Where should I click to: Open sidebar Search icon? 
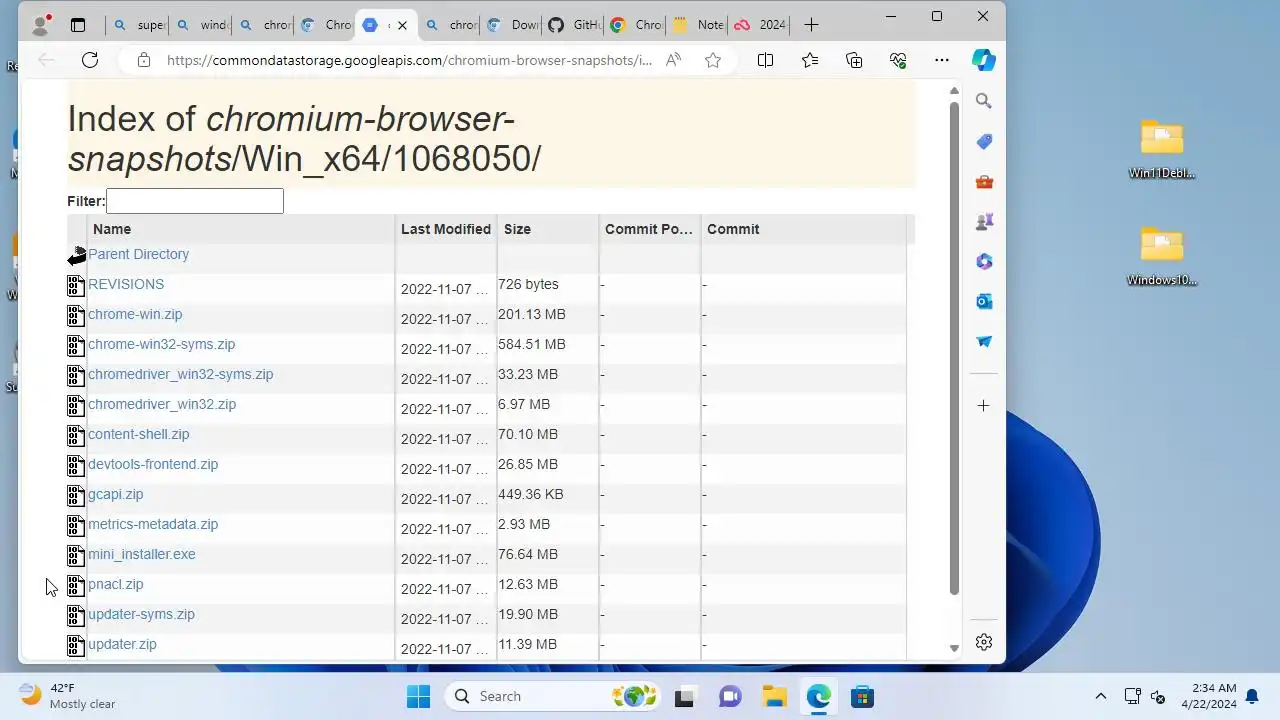(984, 101)
